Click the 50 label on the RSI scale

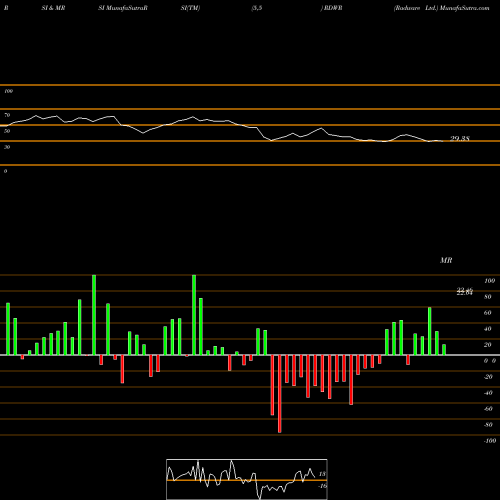point(7,131)
